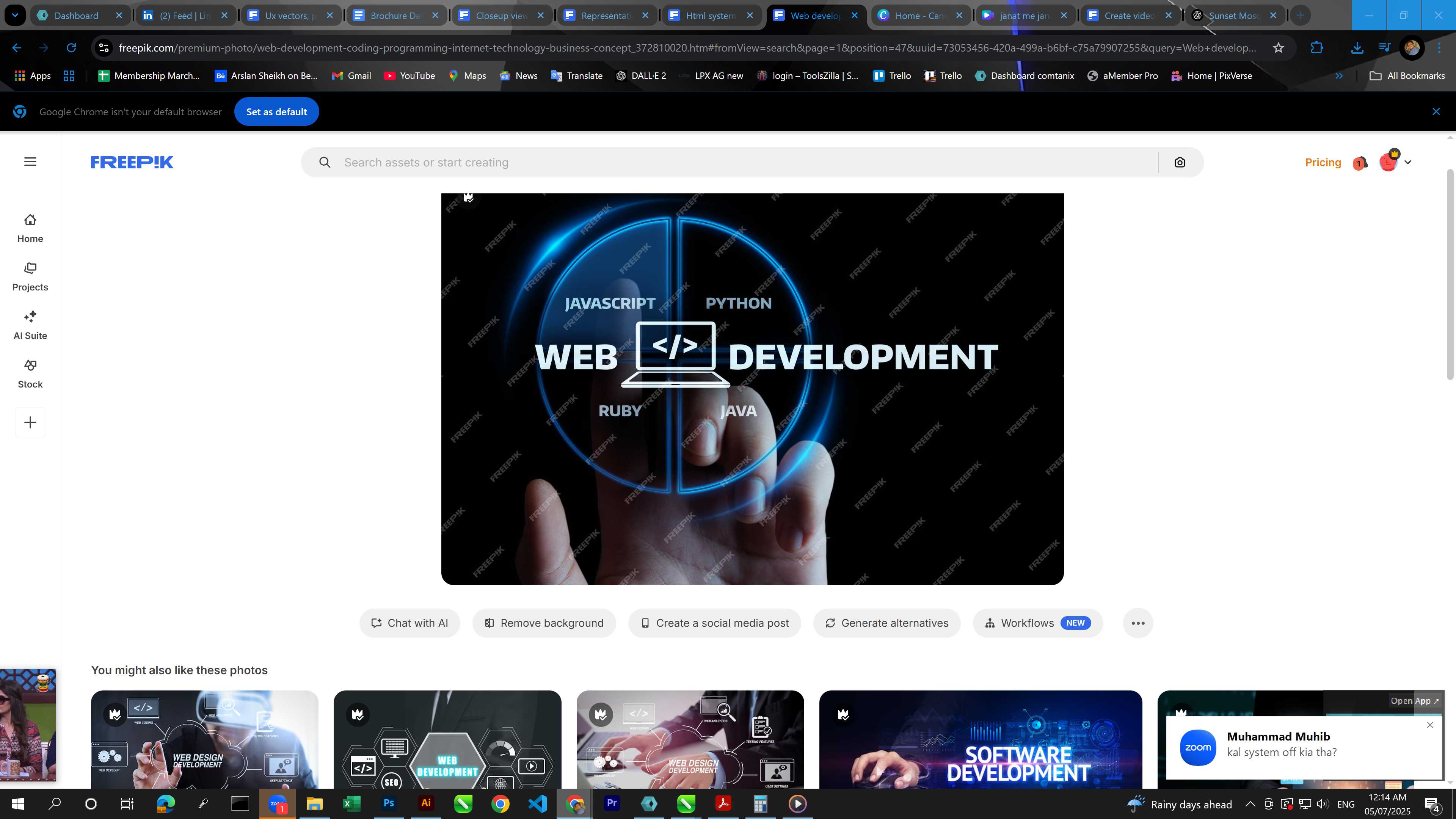
Task: Show hidden system tray icons
Action: click(x=1250, y=804)
